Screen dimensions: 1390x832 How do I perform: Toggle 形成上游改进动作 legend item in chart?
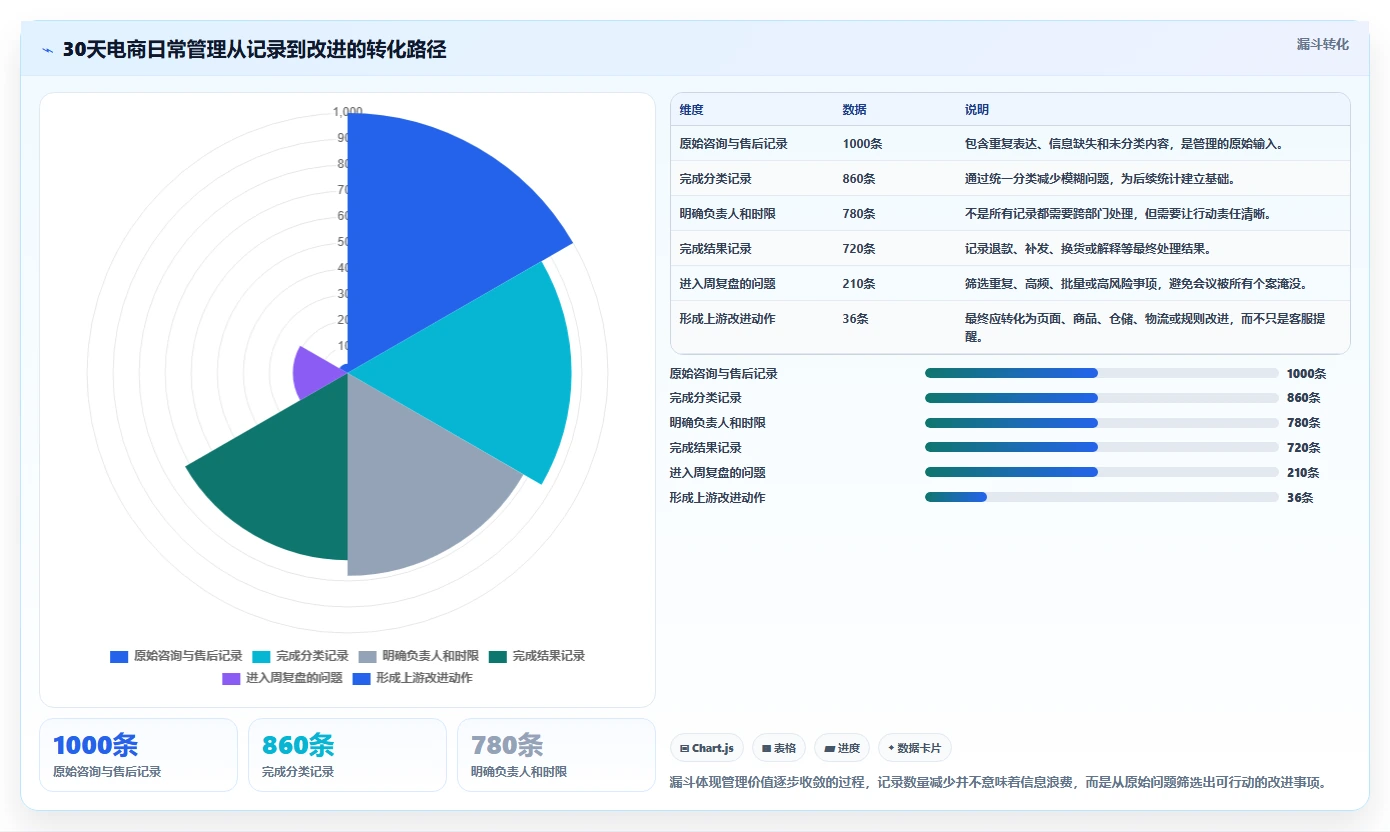click(412, 678)
